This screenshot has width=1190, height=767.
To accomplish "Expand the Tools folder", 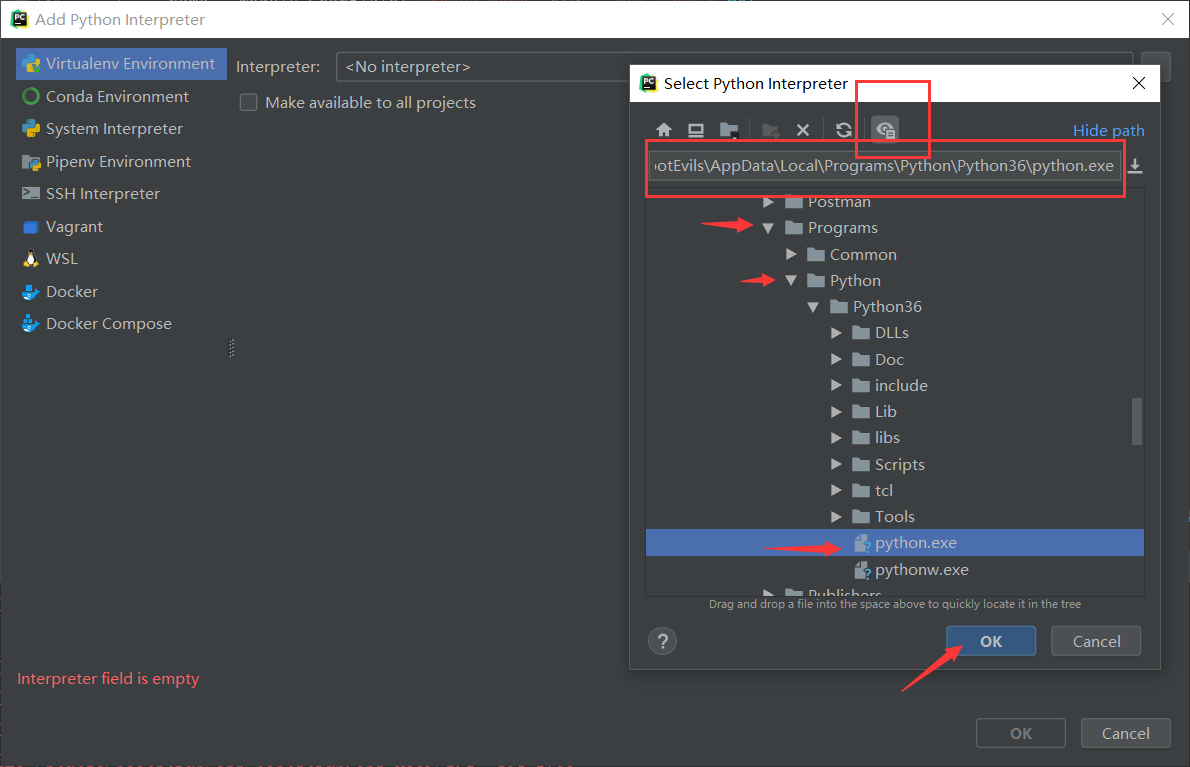I will (836, 517).
